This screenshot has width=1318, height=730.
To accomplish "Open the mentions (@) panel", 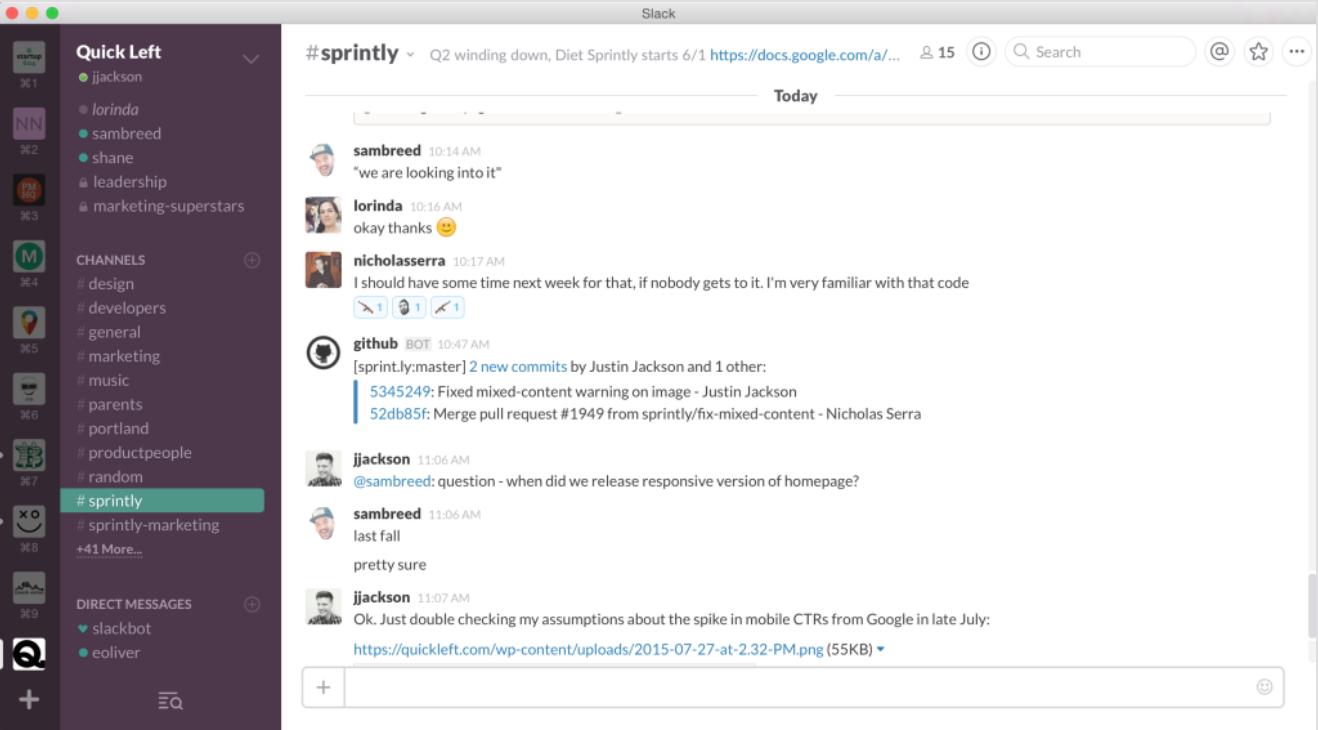I will coord(1218,52).
